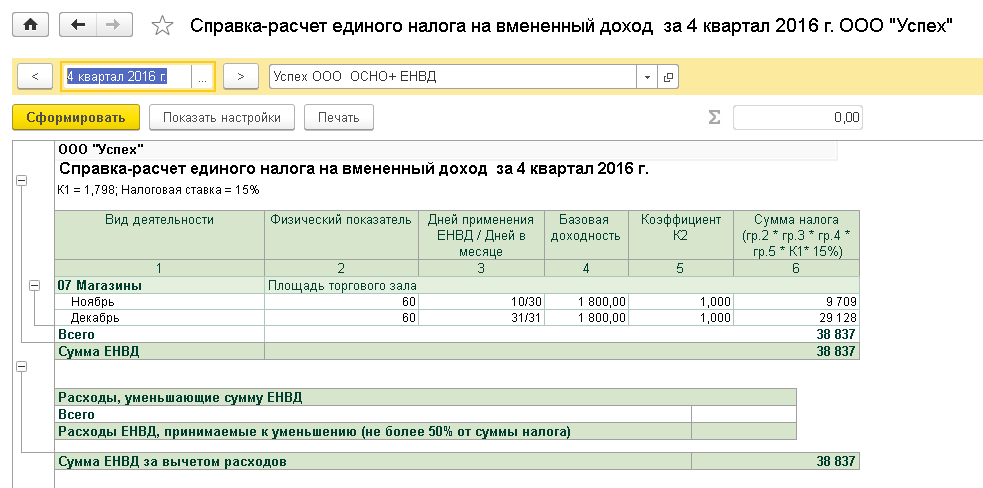Select the Ноябрь row cell
Viewport: 983px width, 488px height.
pyautogui.click(x=160, y=301)
